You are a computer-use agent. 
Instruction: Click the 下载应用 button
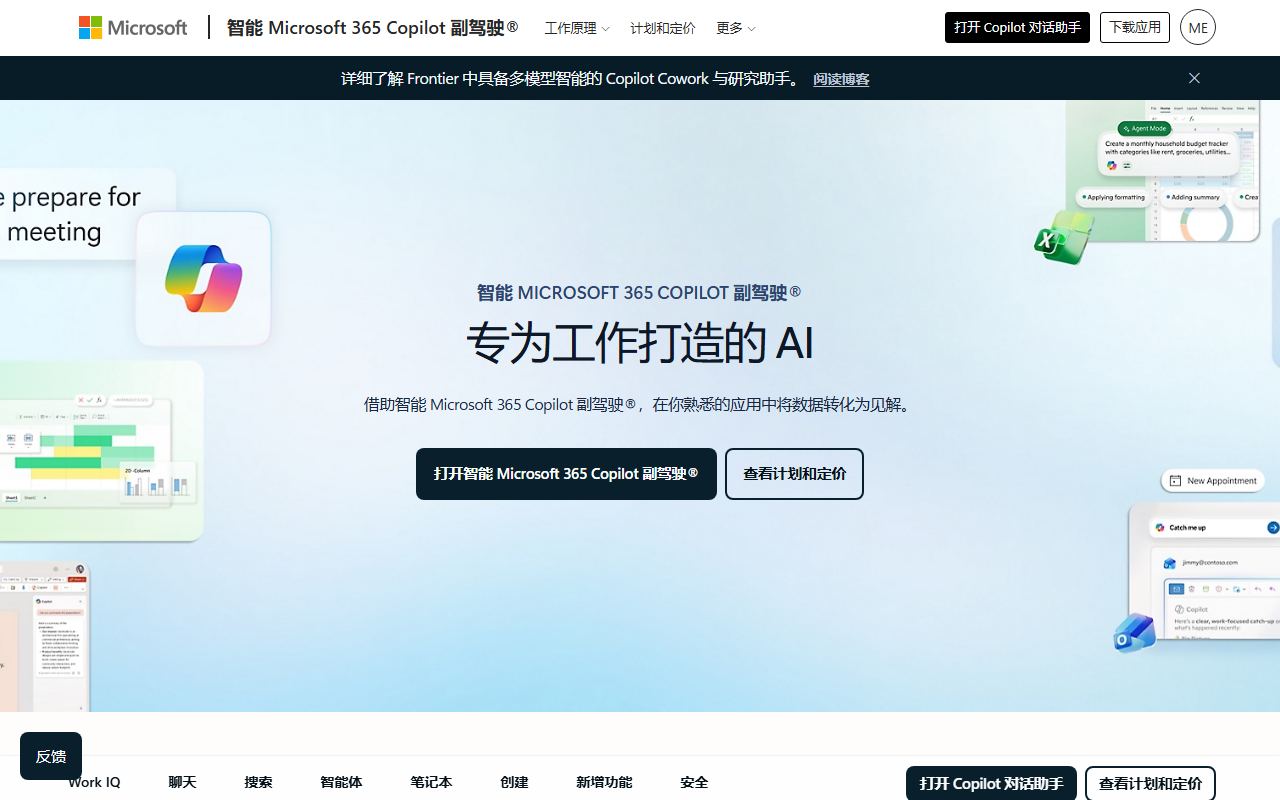tap(1135, 27)
